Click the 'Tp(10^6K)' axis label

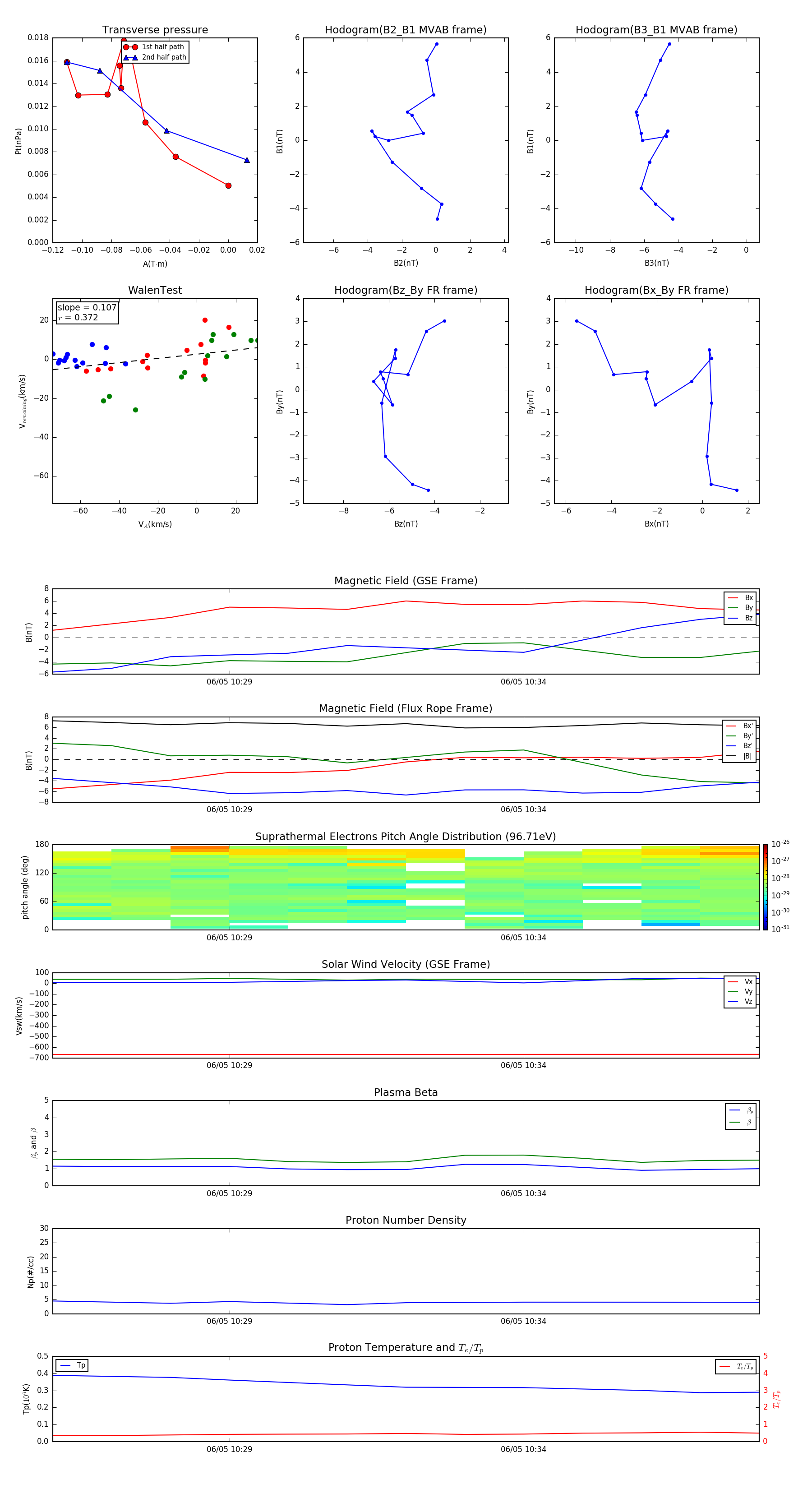coord(26,1399)
